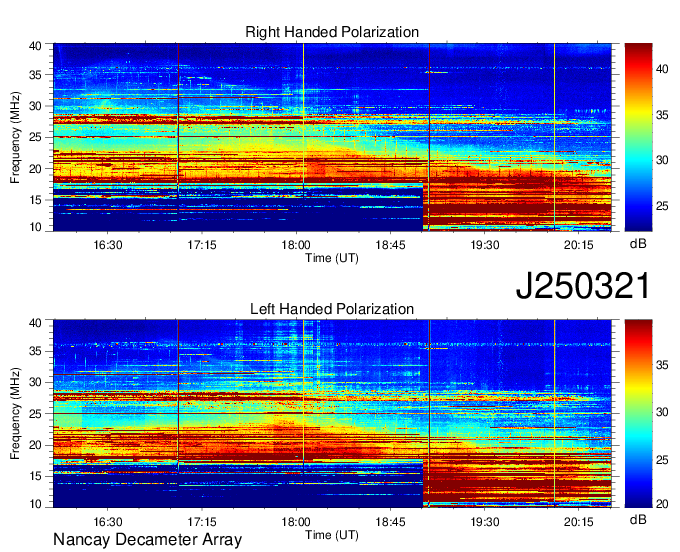Screen dimensions: 680x552
Task: Click the 'Nancay Decameter Array' caption
Action: click(147, 540)
